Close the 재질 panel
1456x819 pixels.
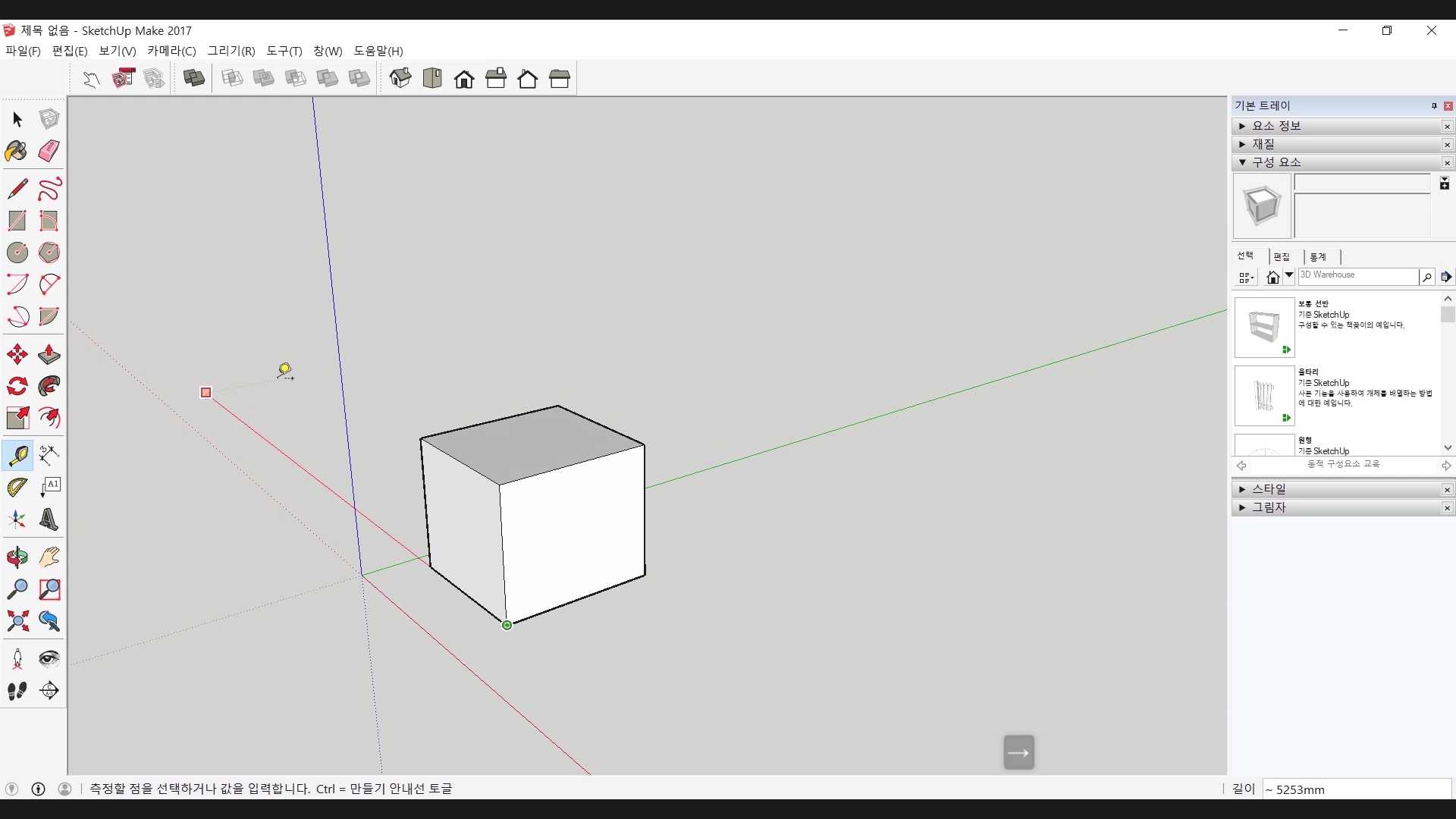pos(1447,144)
